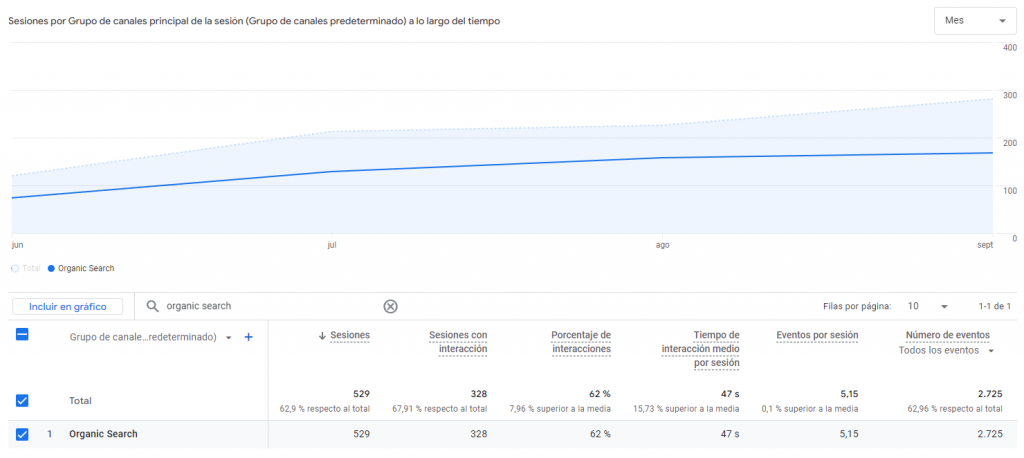
Task: Expand the Todos los eventos dropdown
Action: [x=946, y=351]
